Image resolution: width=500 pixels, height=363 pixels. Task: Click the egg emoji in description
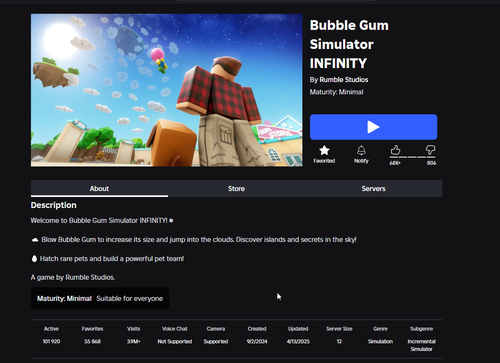(34, 259)
